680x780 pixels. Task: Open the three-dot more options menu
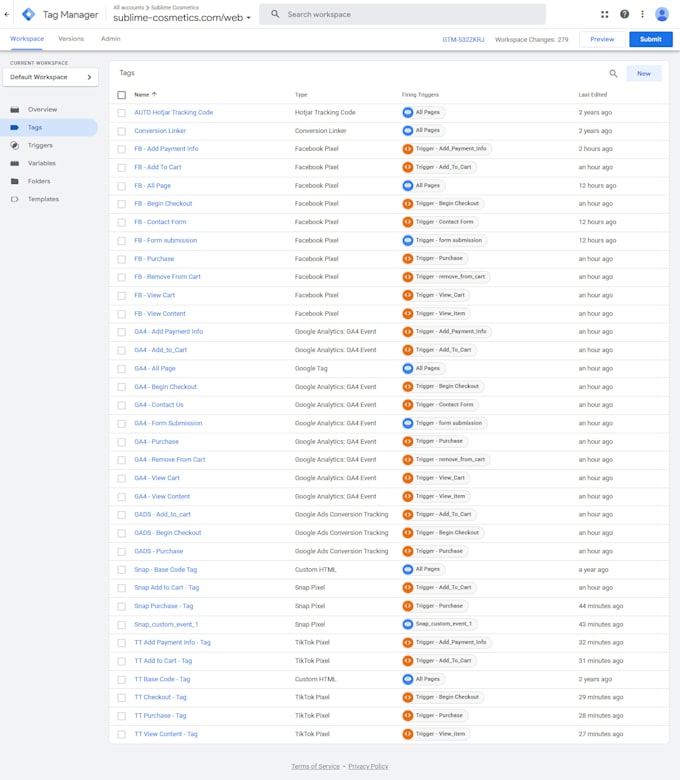coord(642,14)
